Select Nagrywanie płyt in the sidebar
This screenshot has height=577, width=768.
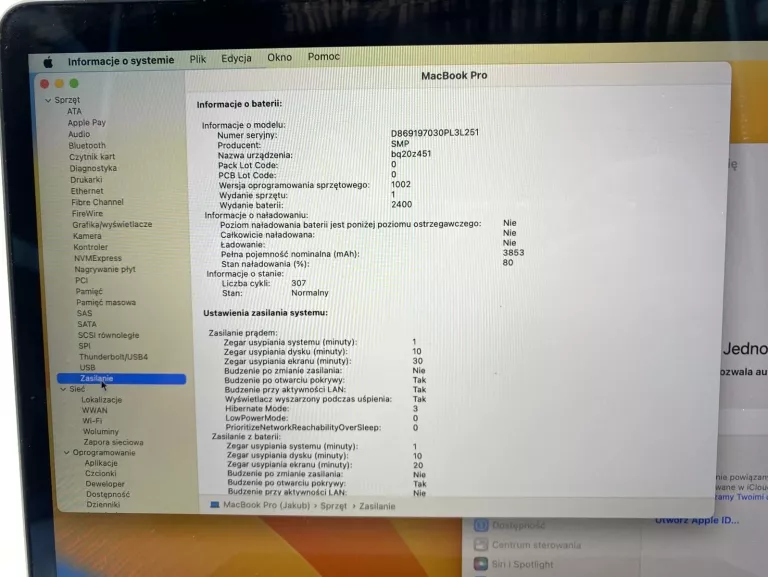pos(105,269)
